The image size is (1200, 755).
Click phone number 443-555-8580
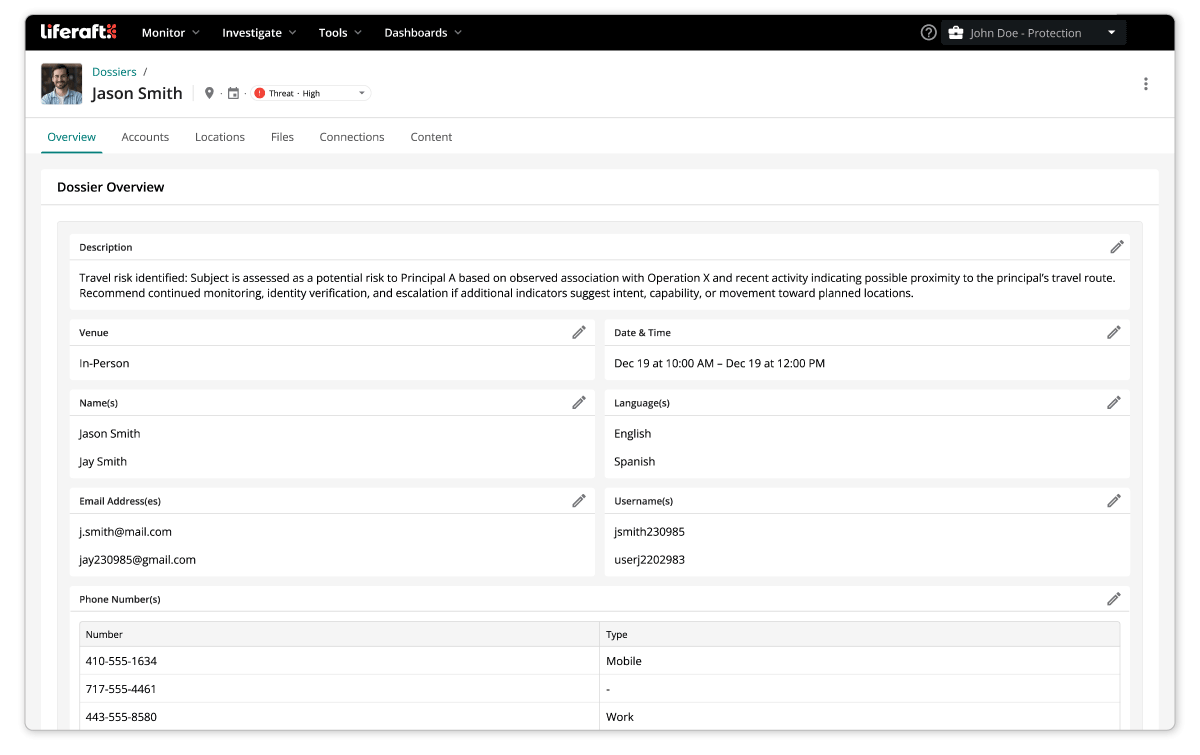pos(121,717)
